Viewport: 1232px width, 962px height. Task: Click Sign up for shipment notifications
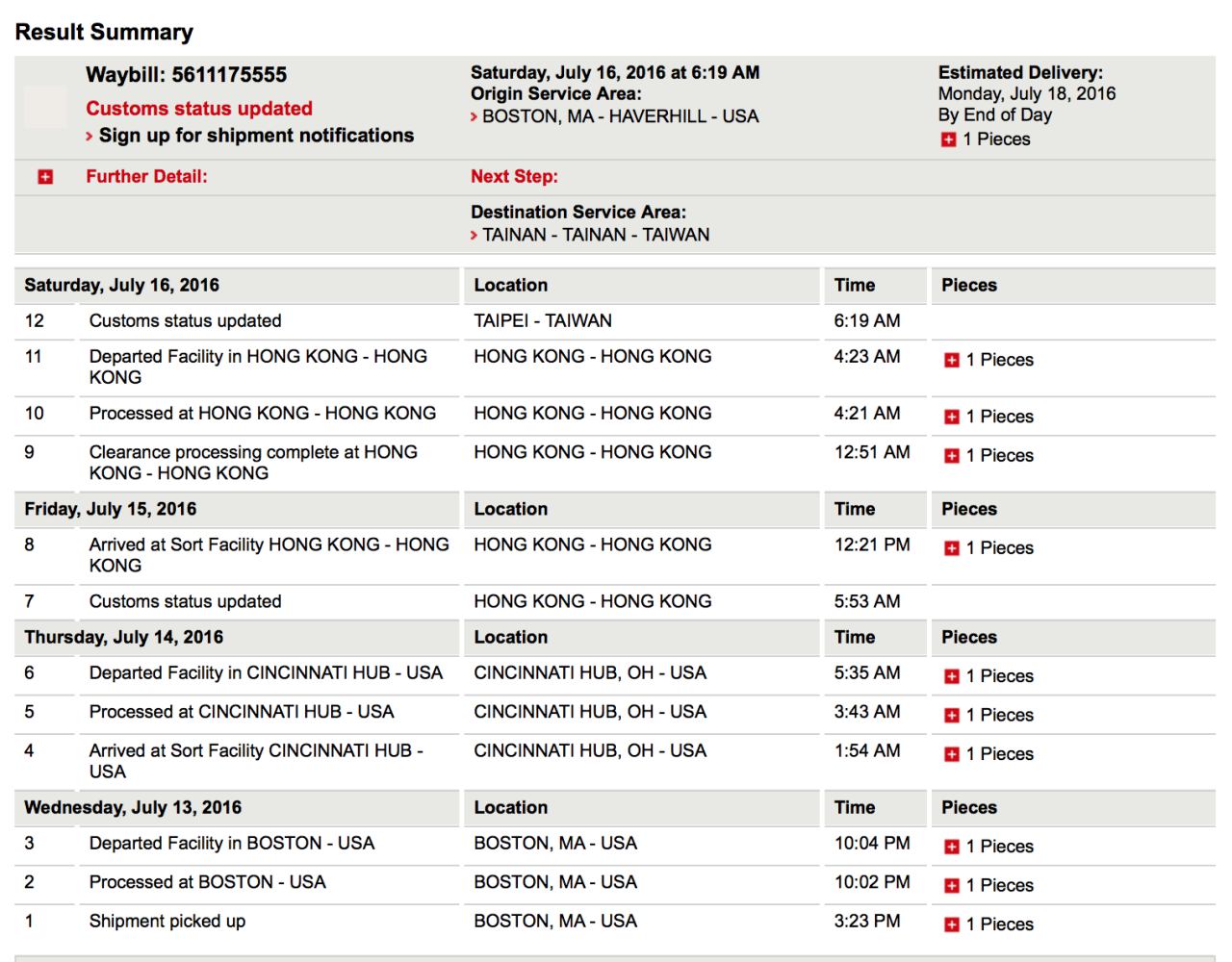(256, 136)
